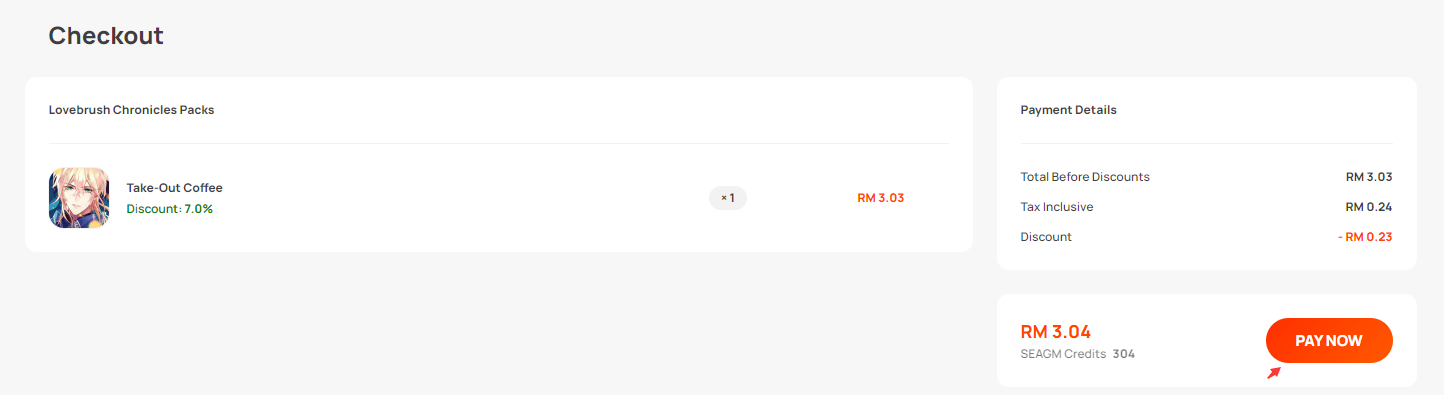Screen dimensions: 1444x395
Task: Click the RM 3.03 item price
Action: pyautogui.click(x=880, y=198)
